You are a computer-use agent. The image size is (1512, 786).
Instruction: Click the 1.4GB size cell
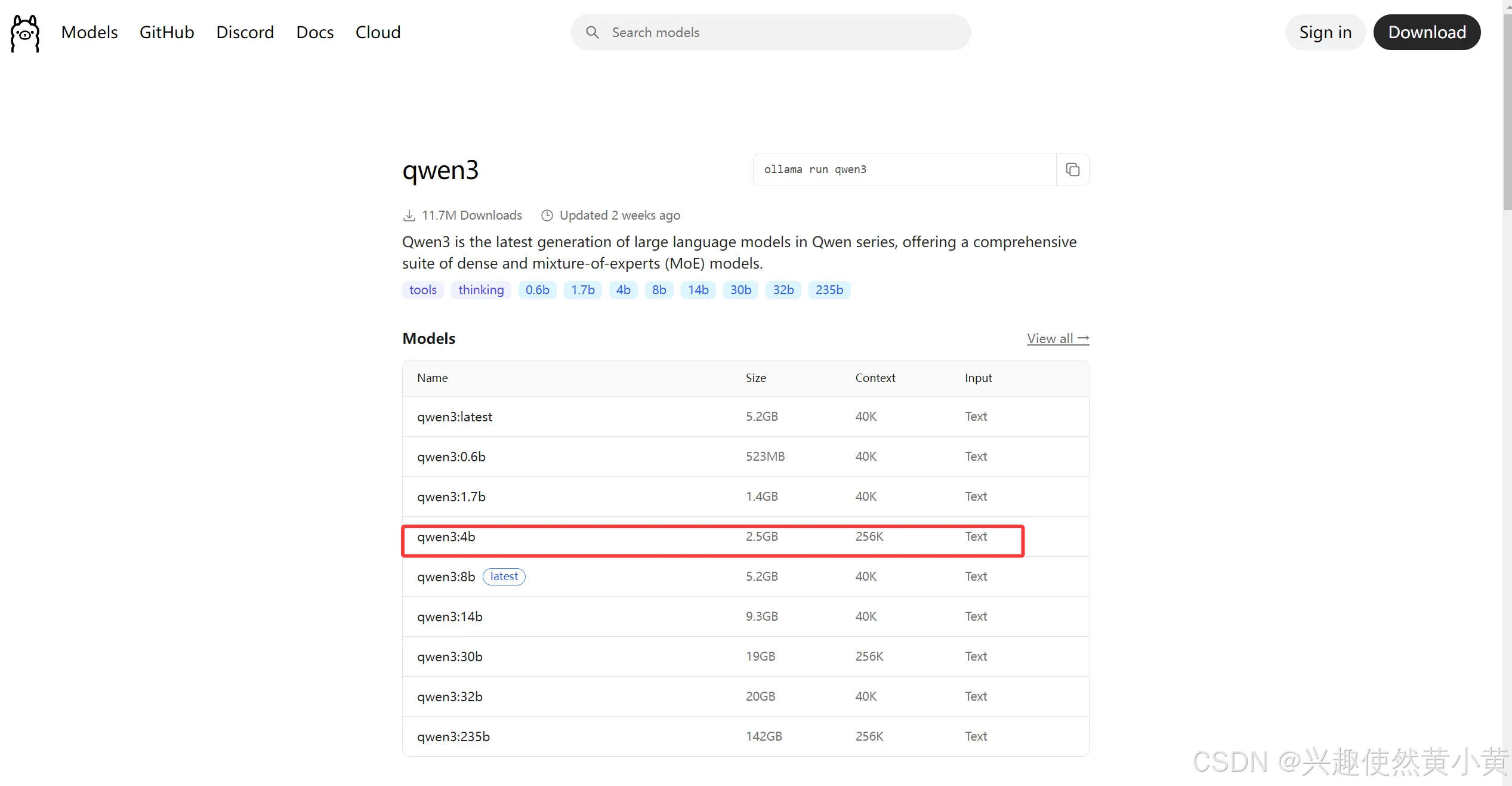pyautogui.click(x=761, y=497)
